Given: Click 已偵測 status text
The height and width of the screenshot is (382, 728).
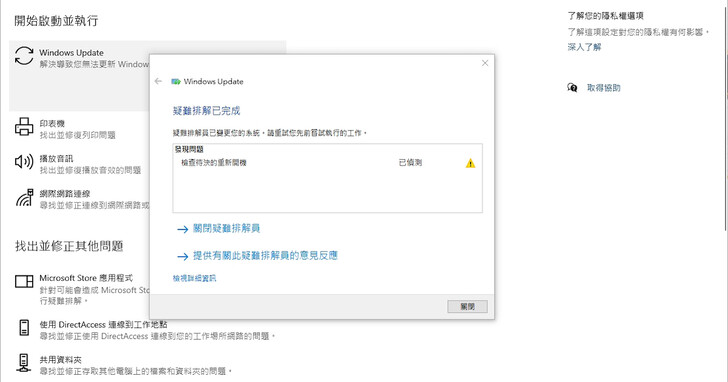Looking at the screenshot, I should (x=410, y=163).
